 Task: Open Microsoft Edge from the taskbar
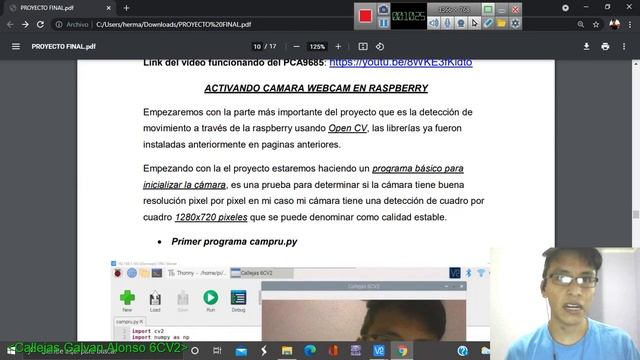click(x=310, y=351)
